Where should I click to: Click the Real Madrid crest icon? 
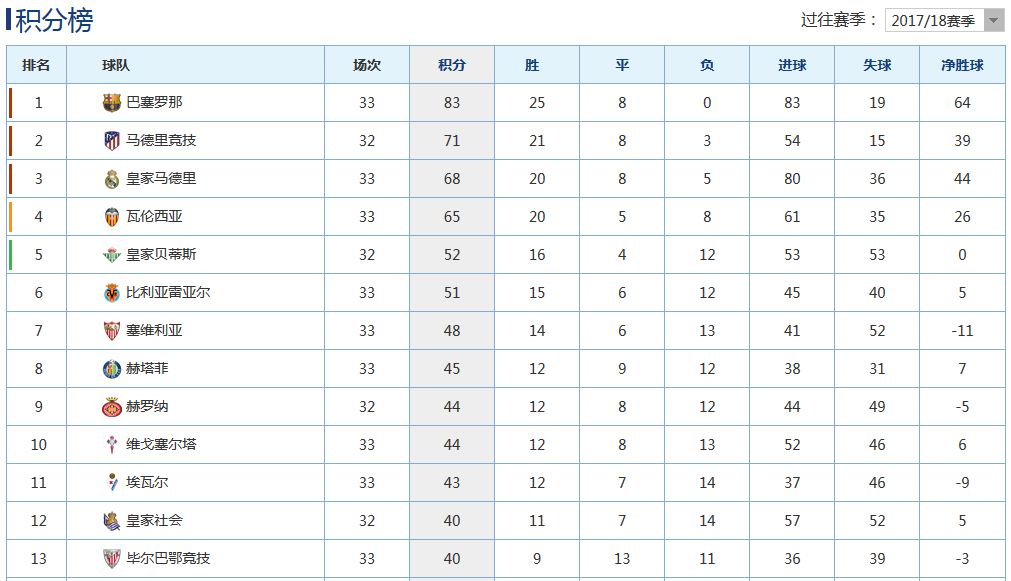[112, 178]
